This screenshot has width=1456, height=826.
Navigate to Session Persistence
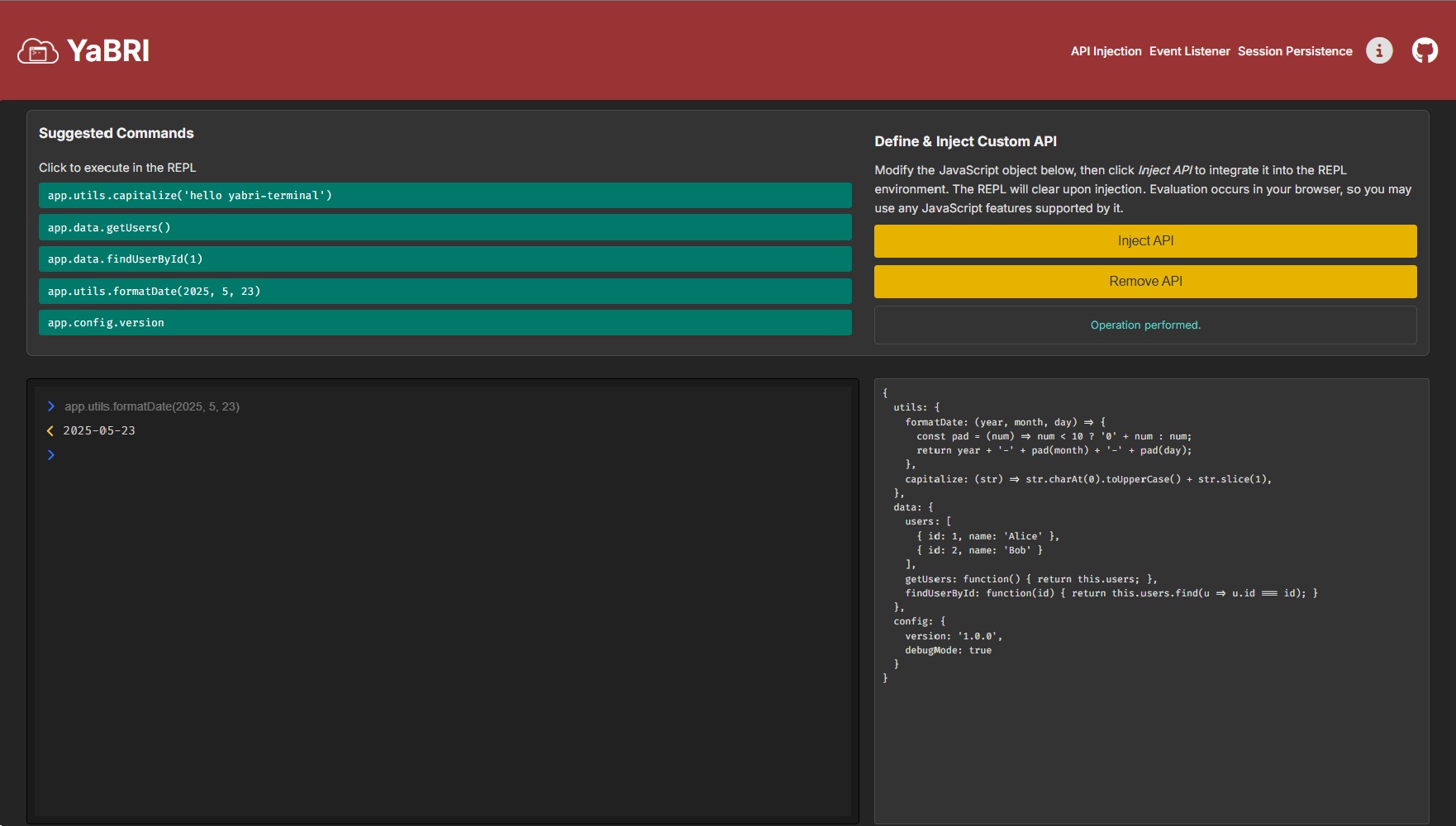click(x=1294, y=51)
